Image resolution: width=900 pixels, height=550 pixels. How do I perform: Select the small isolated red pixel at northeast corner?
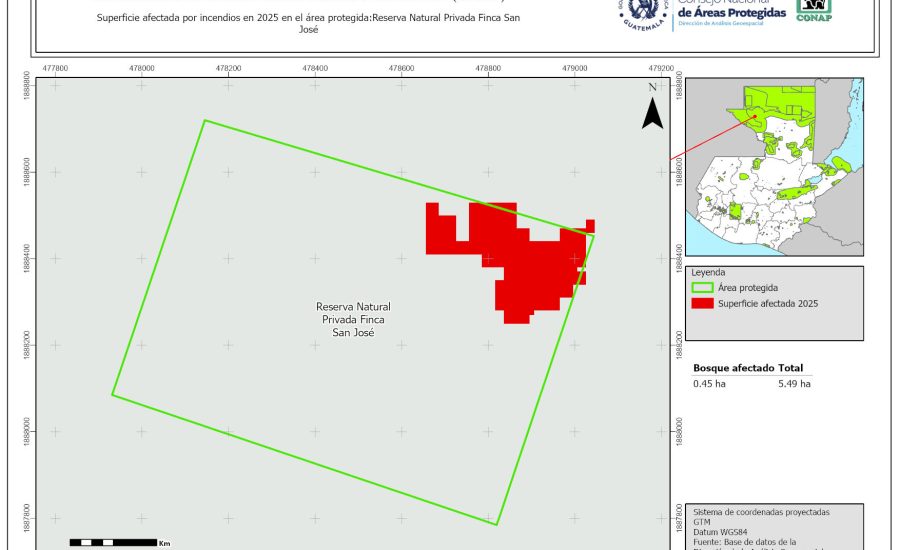(590, 225)
